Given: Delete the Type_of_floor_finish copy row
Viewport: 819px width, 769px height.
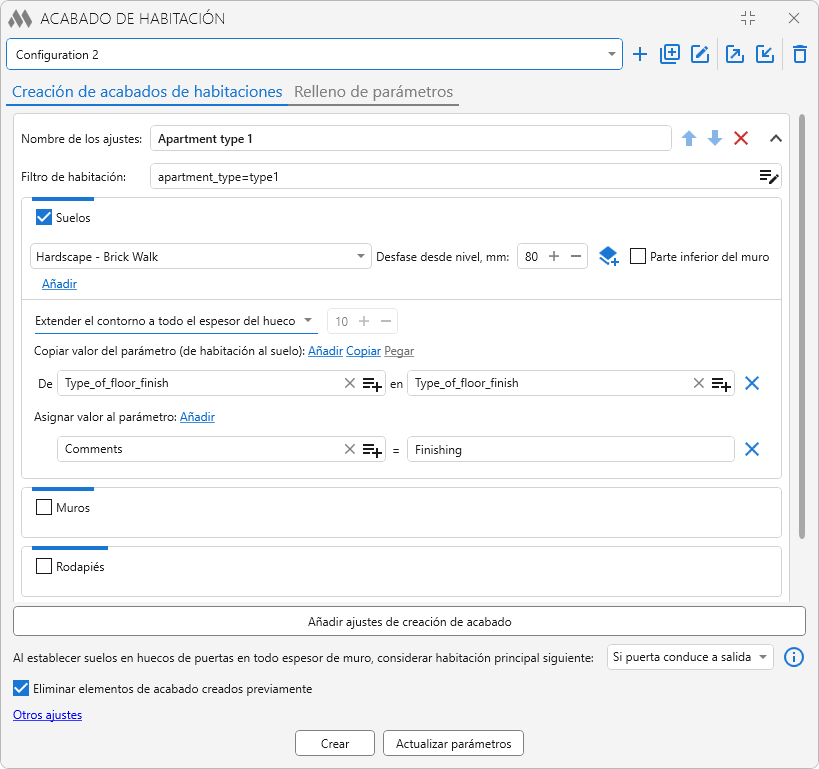Looking at the screenshot, I should tap(752, 383).
